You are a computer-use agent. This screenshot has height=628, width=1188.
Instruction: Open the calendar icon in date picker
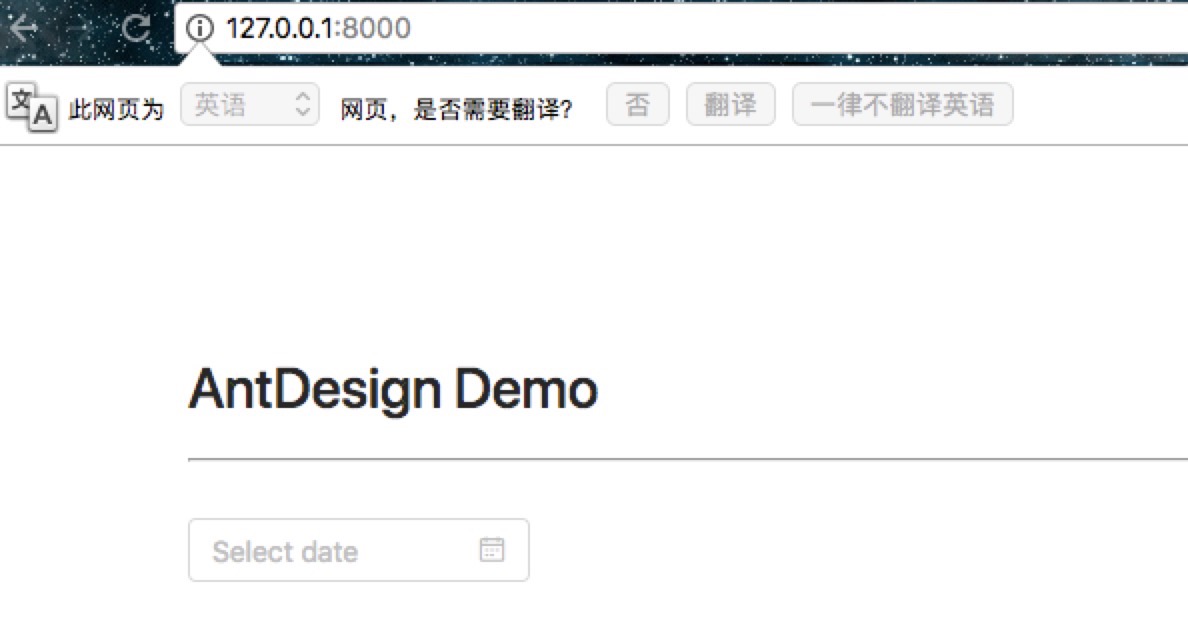492,549
